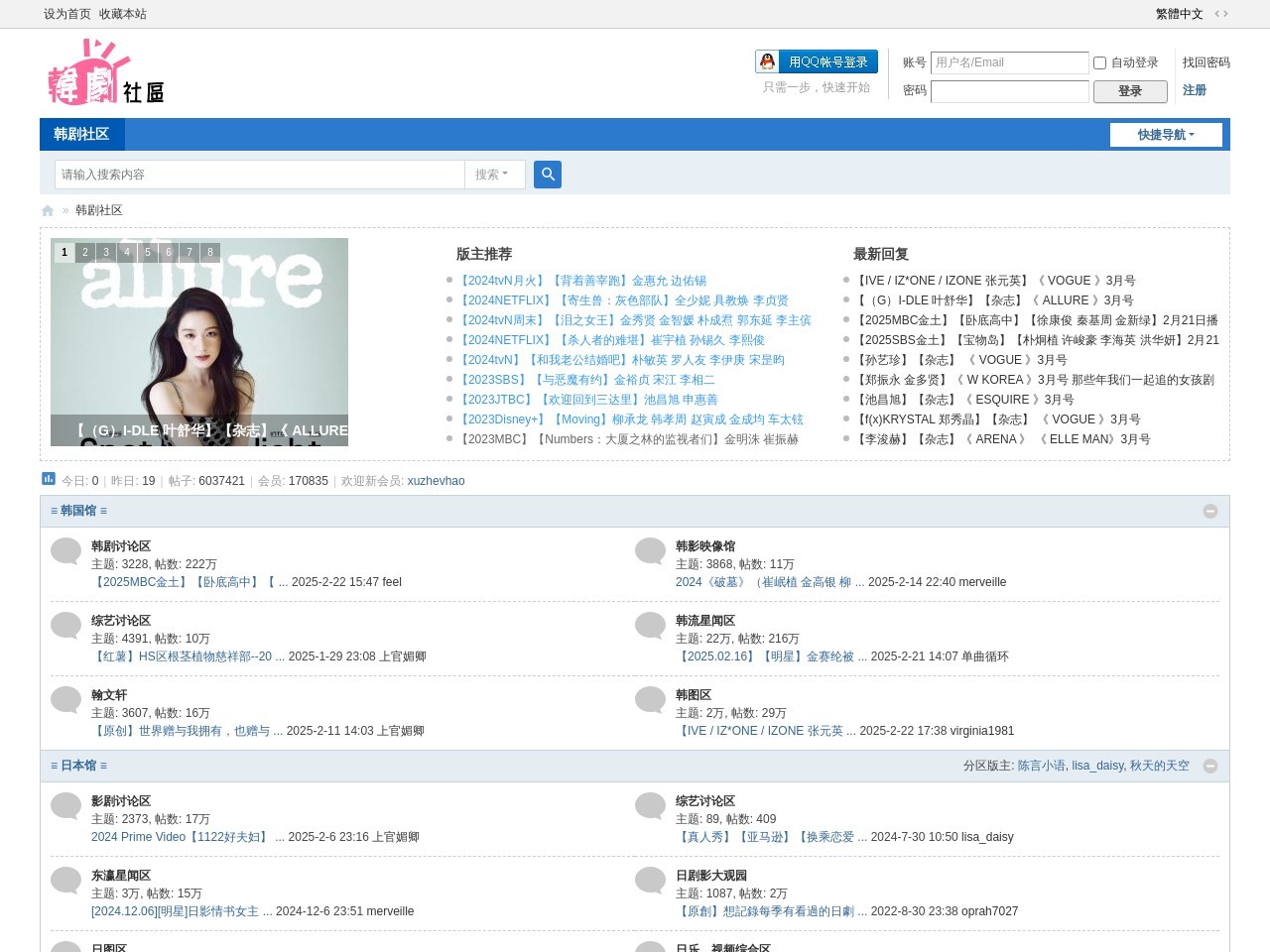
Task: Open 影剧讨论区 forum bubble icon
Action: 66,806
